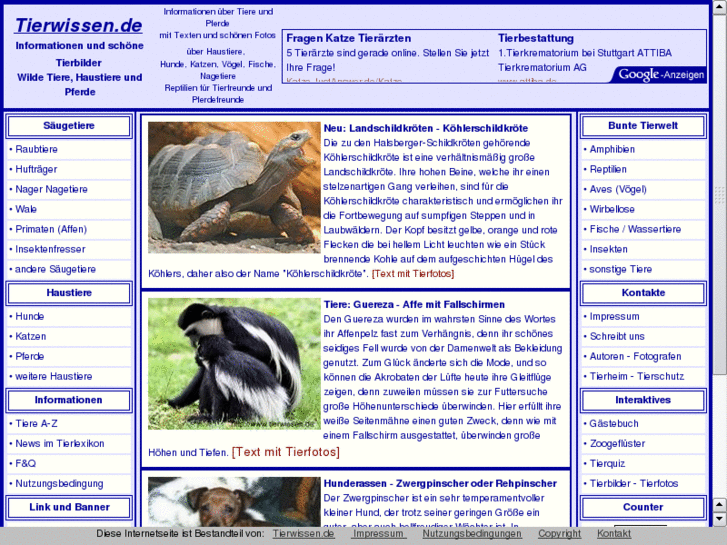Open footer Tierwissen.de link
Viewport: 727px width, 545px height.
(303, 533)
